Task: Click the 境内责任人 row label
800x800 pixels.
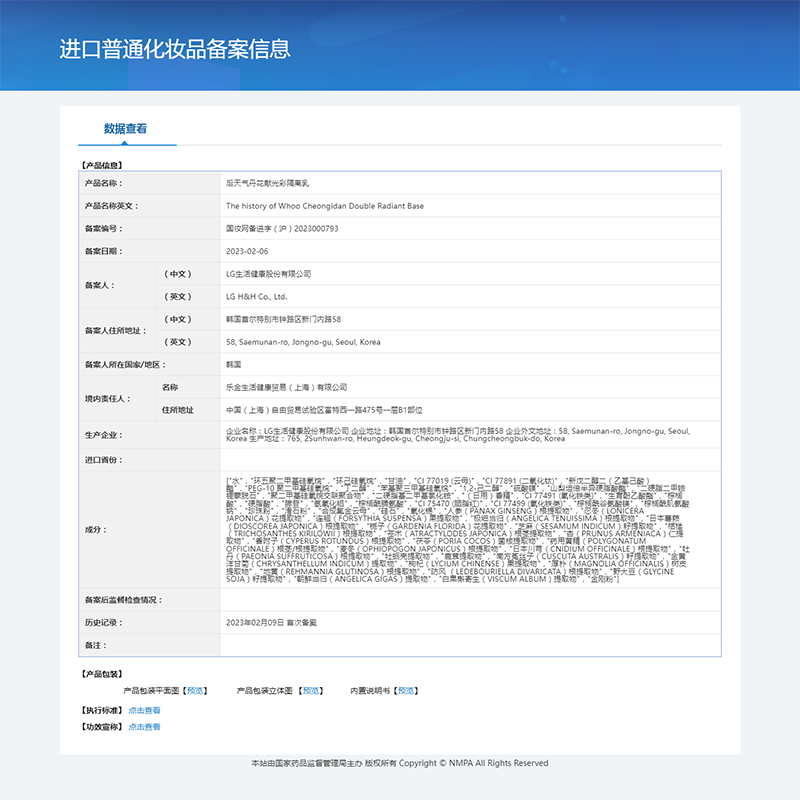Action: (108, 398)
